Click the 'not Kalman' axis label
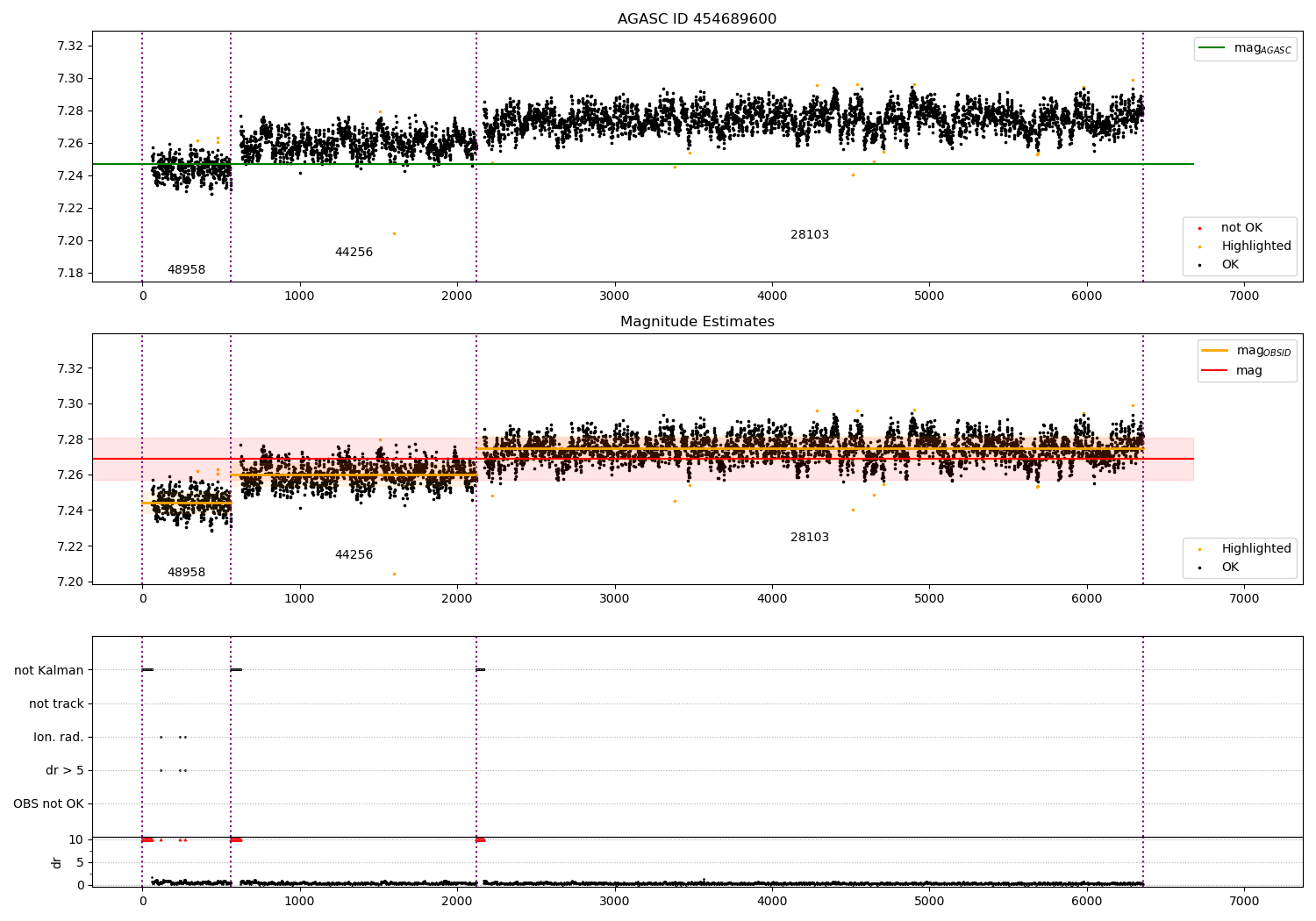The width and height of the screenshot is (1316, 921). [49, 671]
